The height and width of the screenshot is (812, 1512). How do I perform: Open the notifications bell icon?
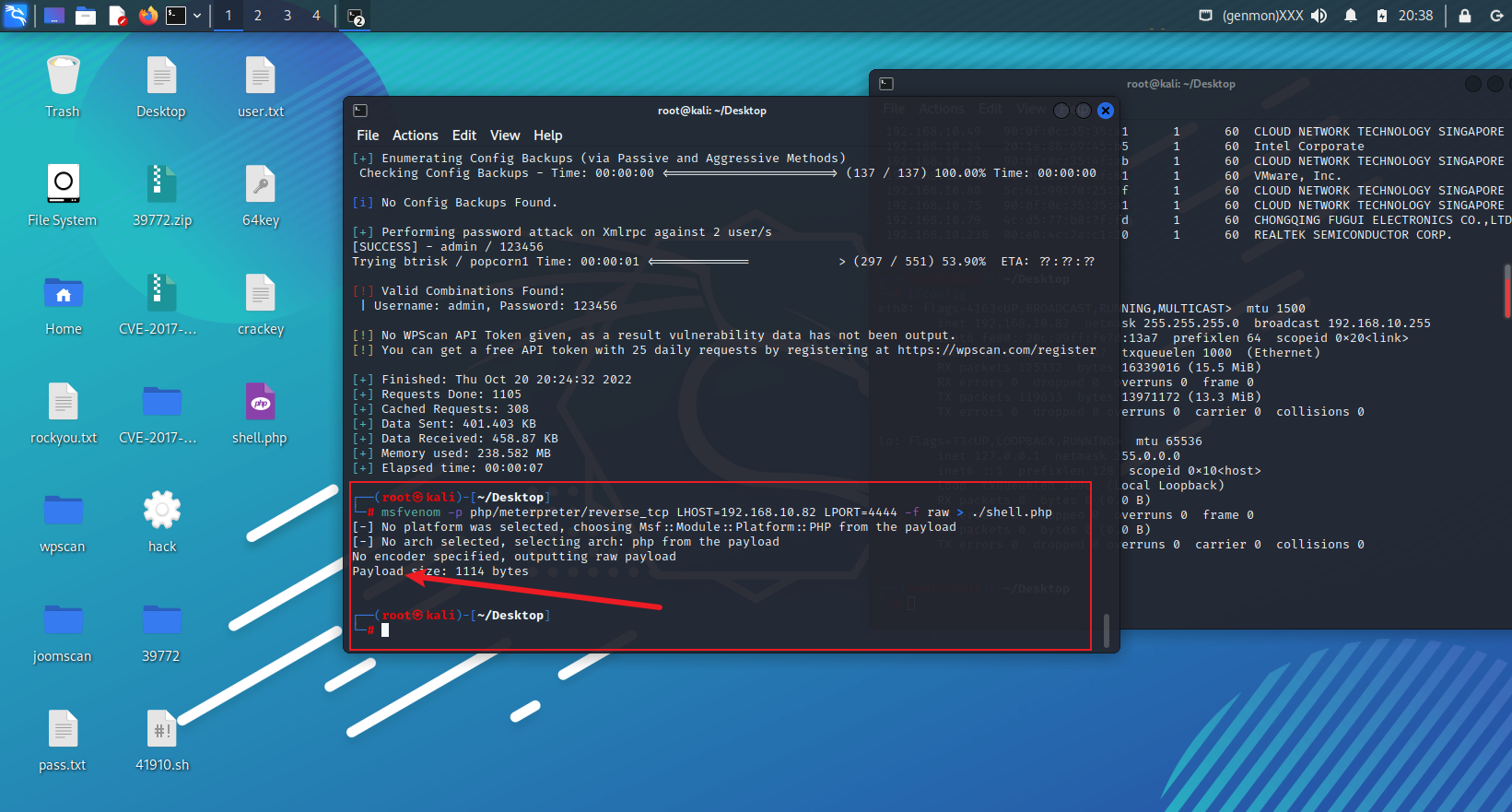pyautogui.click(x=1351, y=16)
